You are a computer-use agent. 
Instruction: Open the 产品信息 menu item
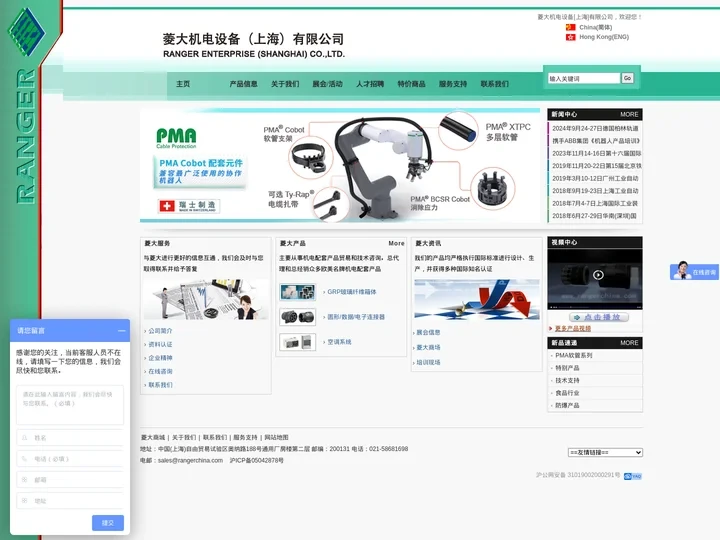click(243, 84)
